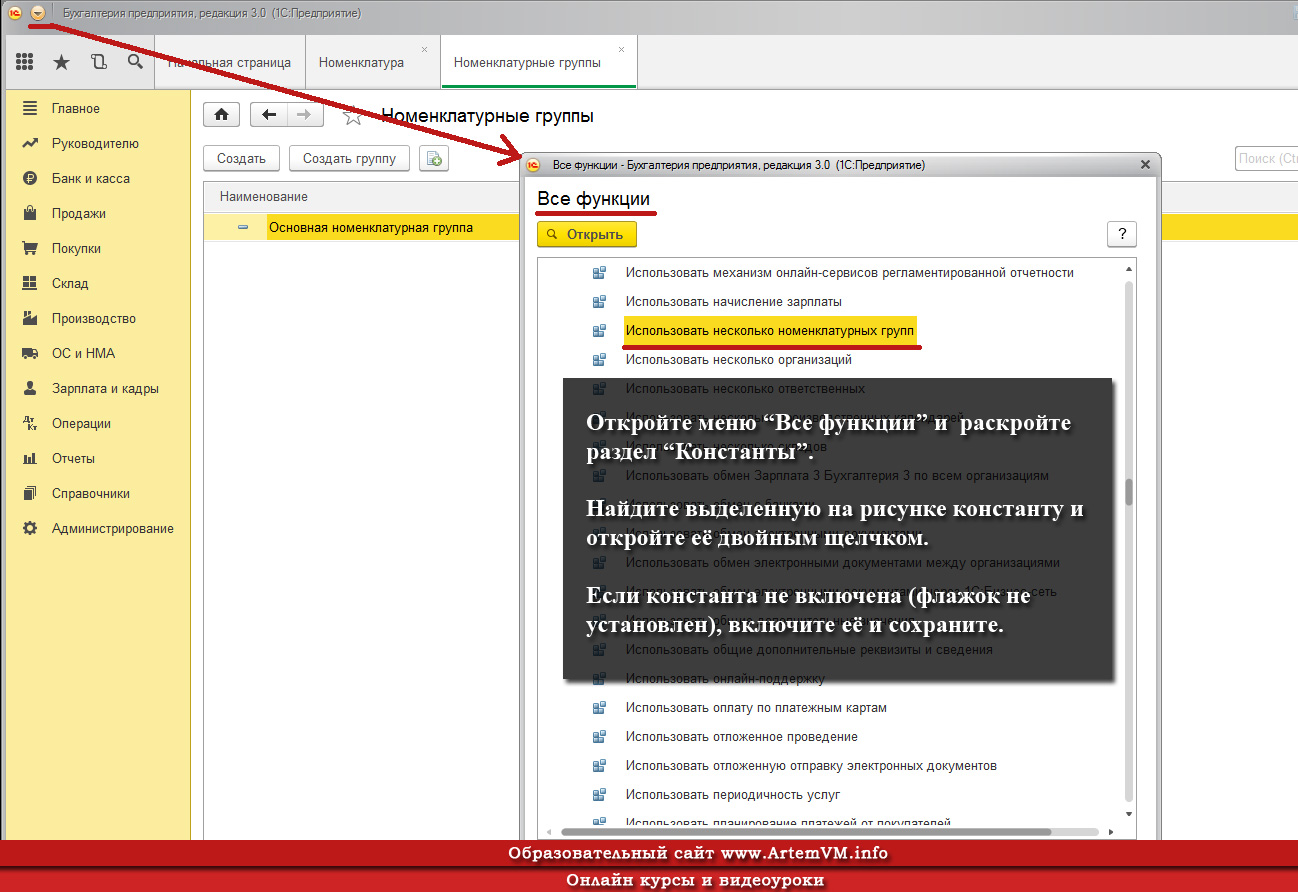Click the Home button

[x=221, y=115]
